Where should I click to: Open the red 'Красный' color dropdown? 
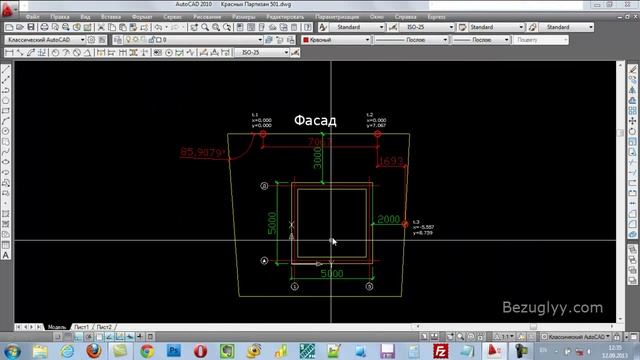pyautogui.click(x=336, y=40)
